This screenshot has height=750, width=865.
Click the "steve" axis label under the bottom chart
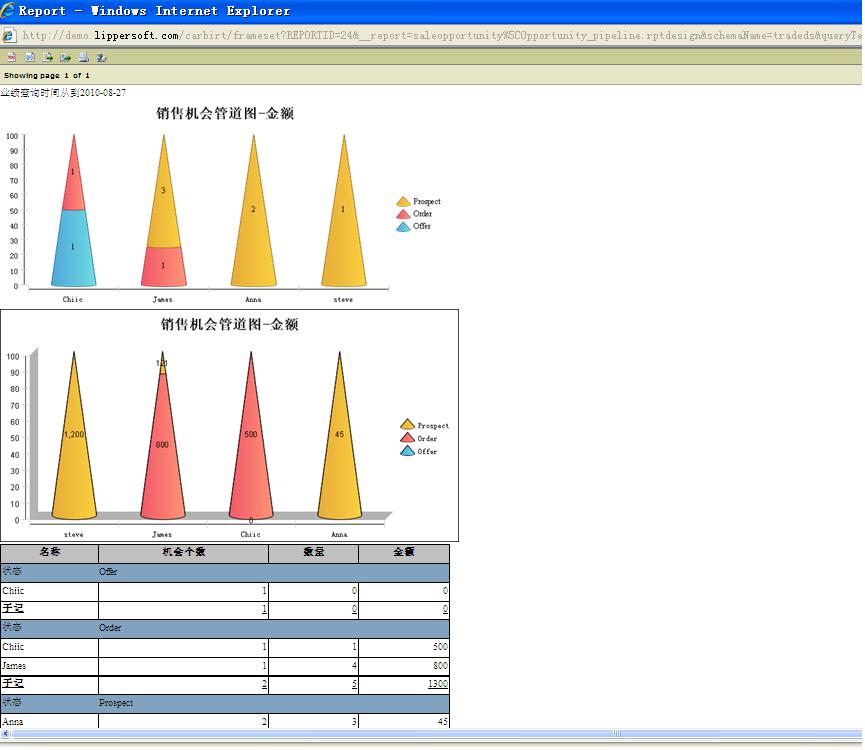pos(74,534)
